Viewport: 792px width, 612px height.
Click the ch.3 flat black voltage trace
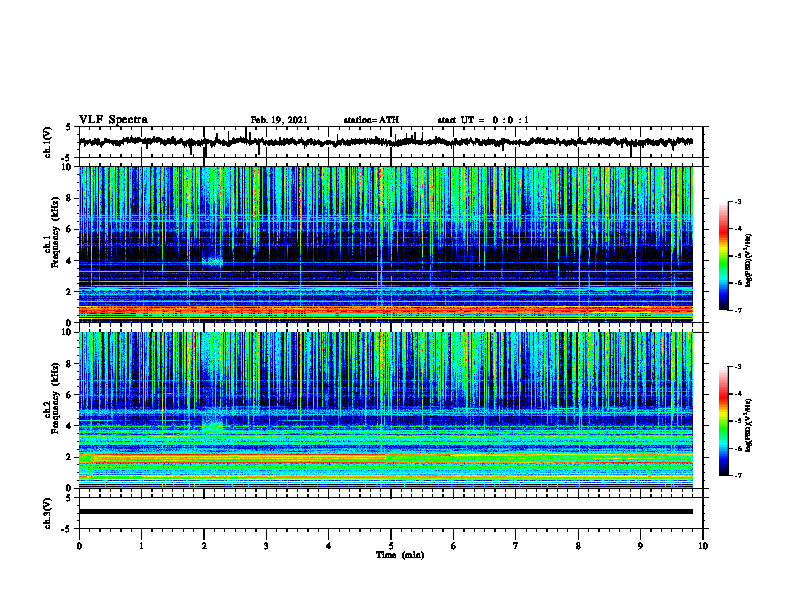[385, 512]
